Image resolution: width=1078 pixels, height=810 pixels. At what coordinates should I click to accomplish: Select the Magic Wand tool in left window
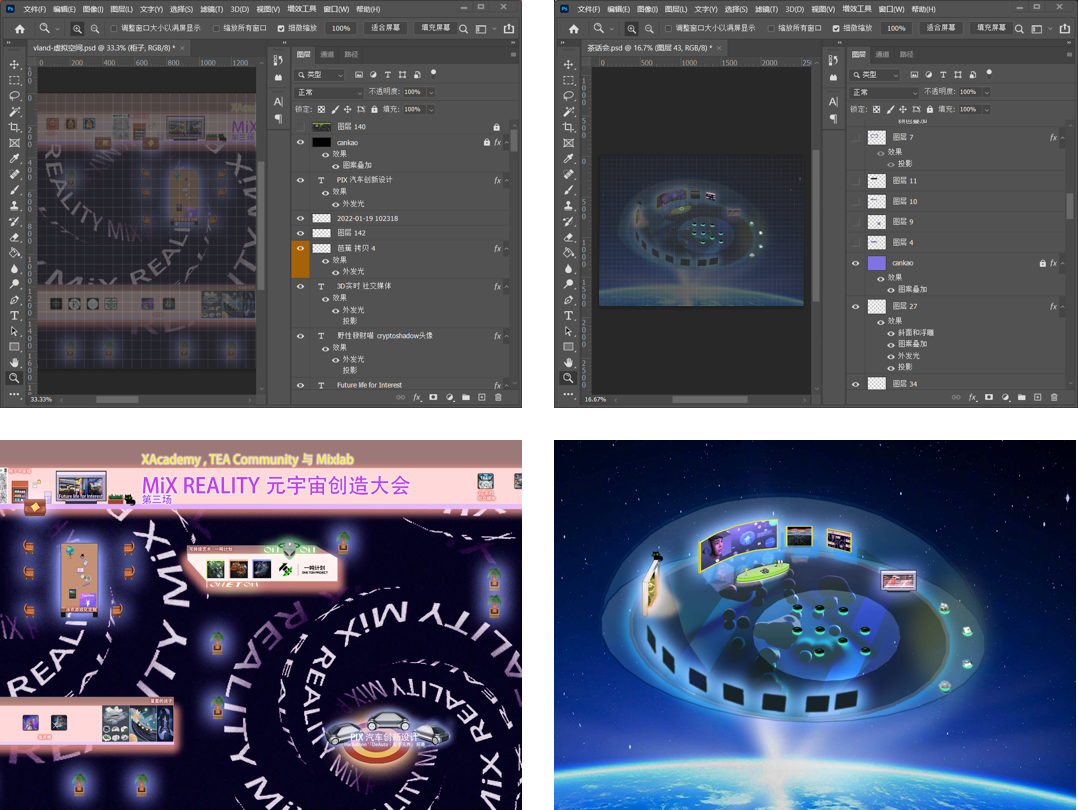click(14, 111)
